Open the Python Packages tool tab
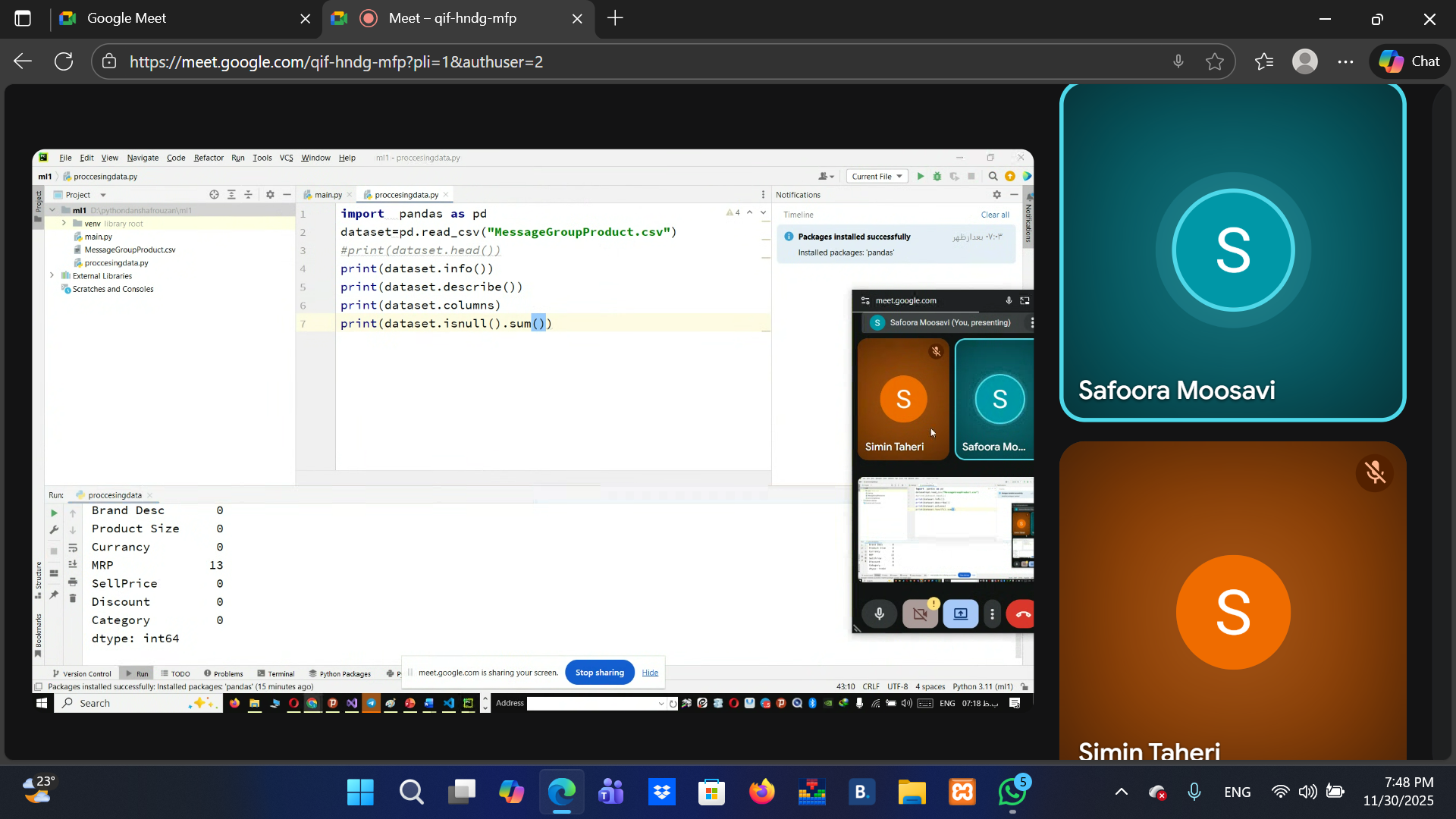 (x=340, y=673)
